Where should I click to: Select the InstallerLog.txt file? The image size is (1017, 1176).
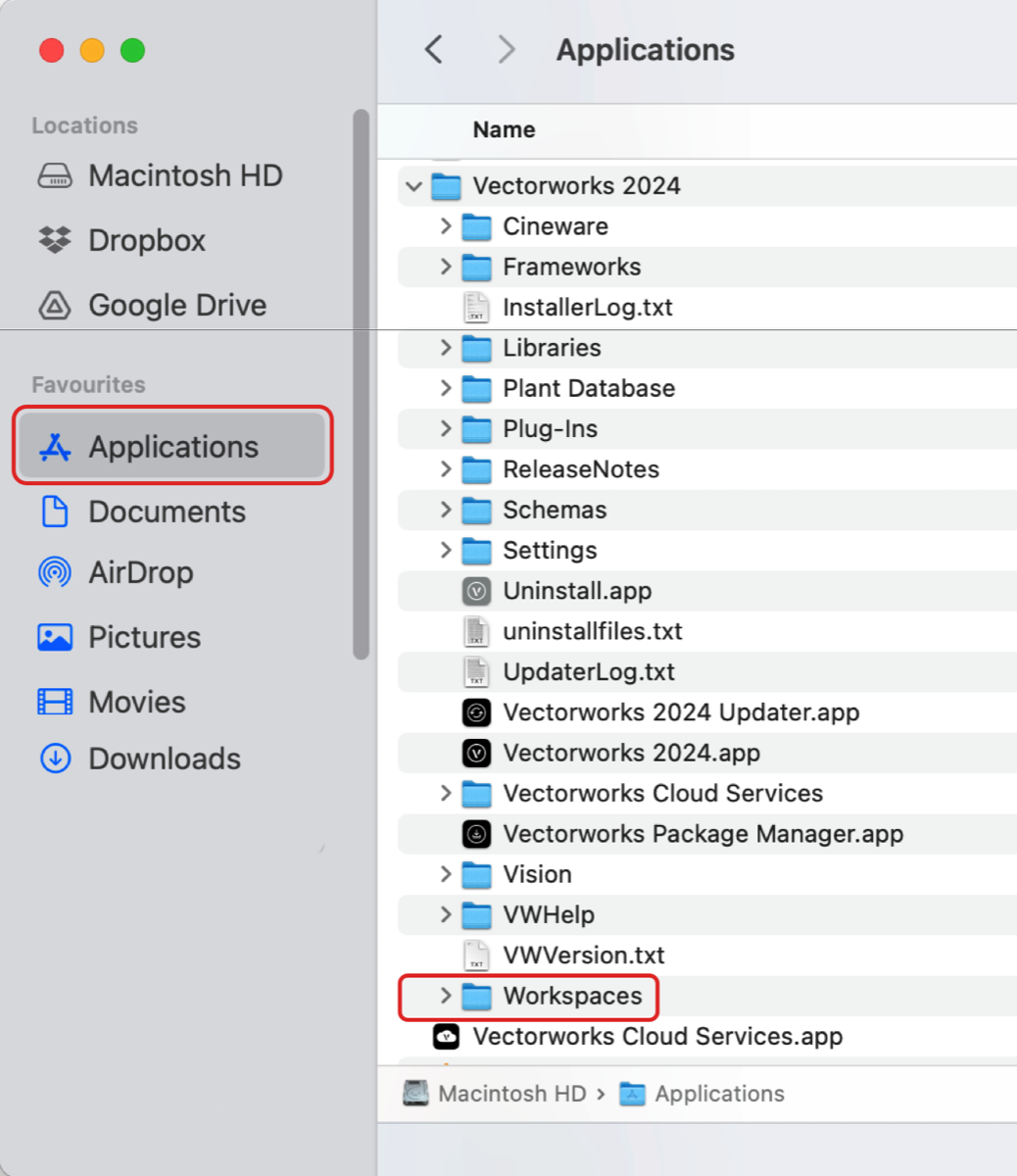pos(587,308)
